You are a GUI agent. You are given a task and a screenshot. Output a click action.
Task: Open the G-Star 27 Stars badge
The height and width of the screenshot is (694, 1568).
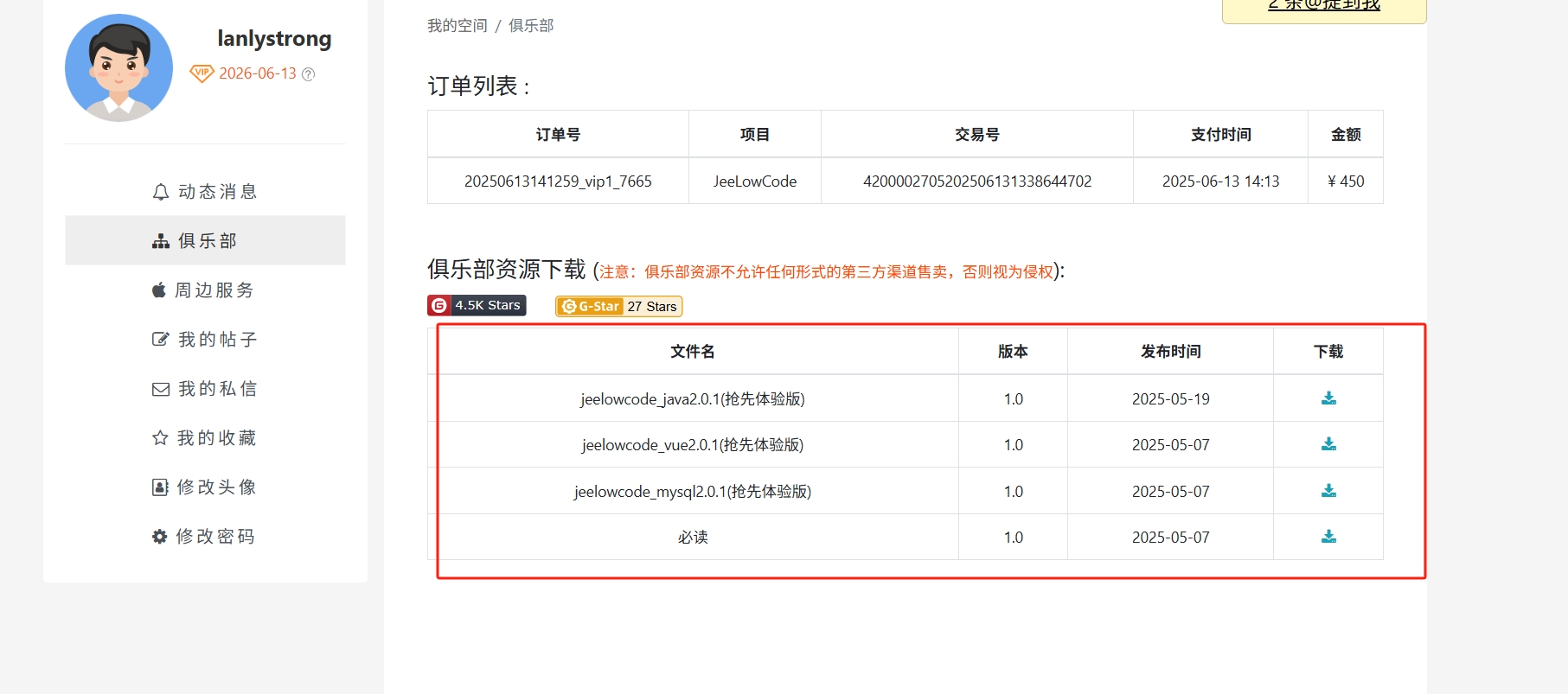(619, 306)
